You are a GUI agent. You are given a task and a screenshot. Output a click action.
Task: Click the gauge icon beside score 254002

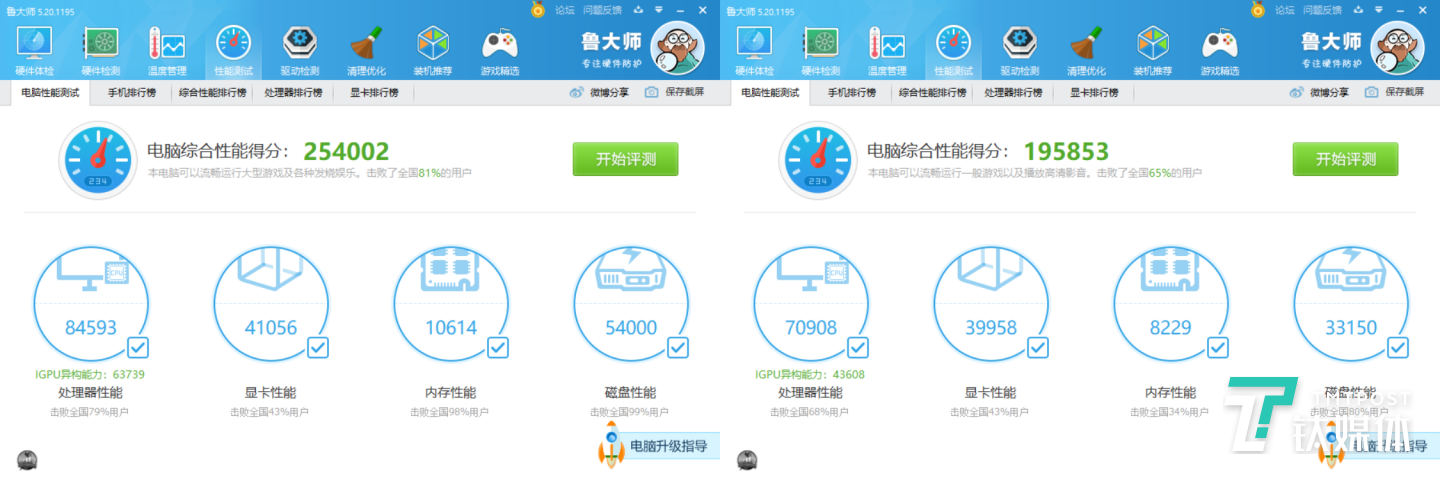coord(97,158)
